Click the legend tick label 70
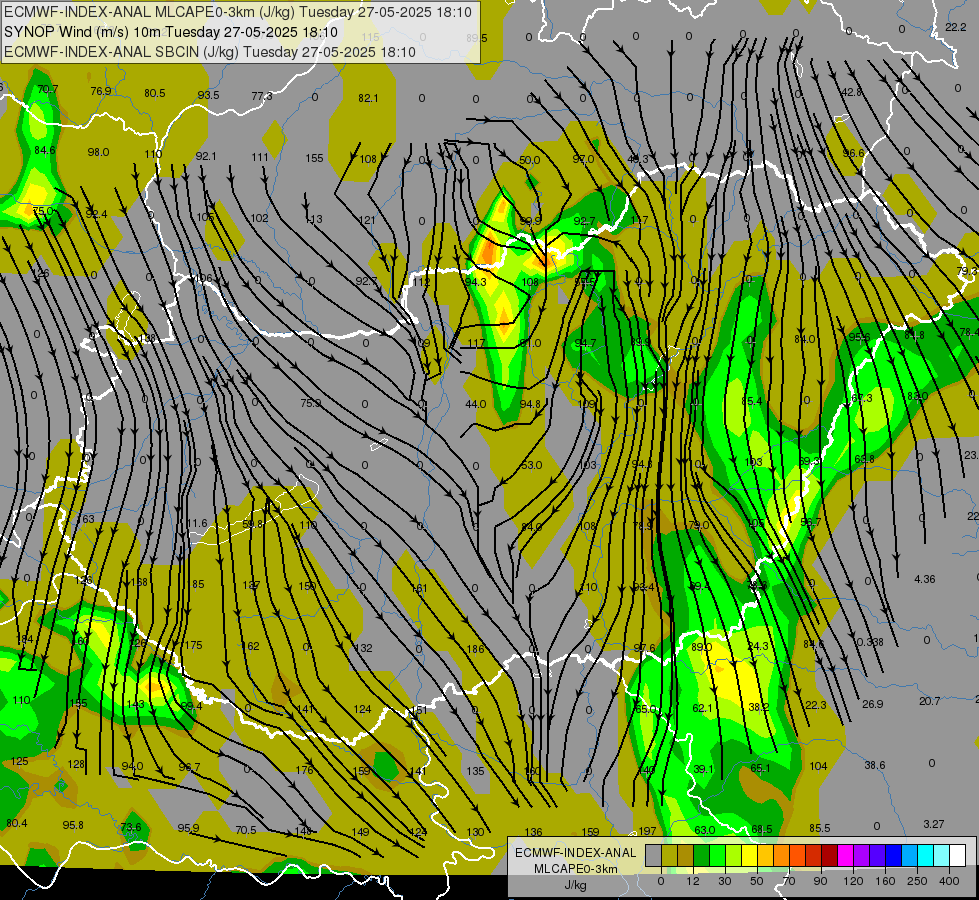 pyautogui.click(x=789, y=881)
